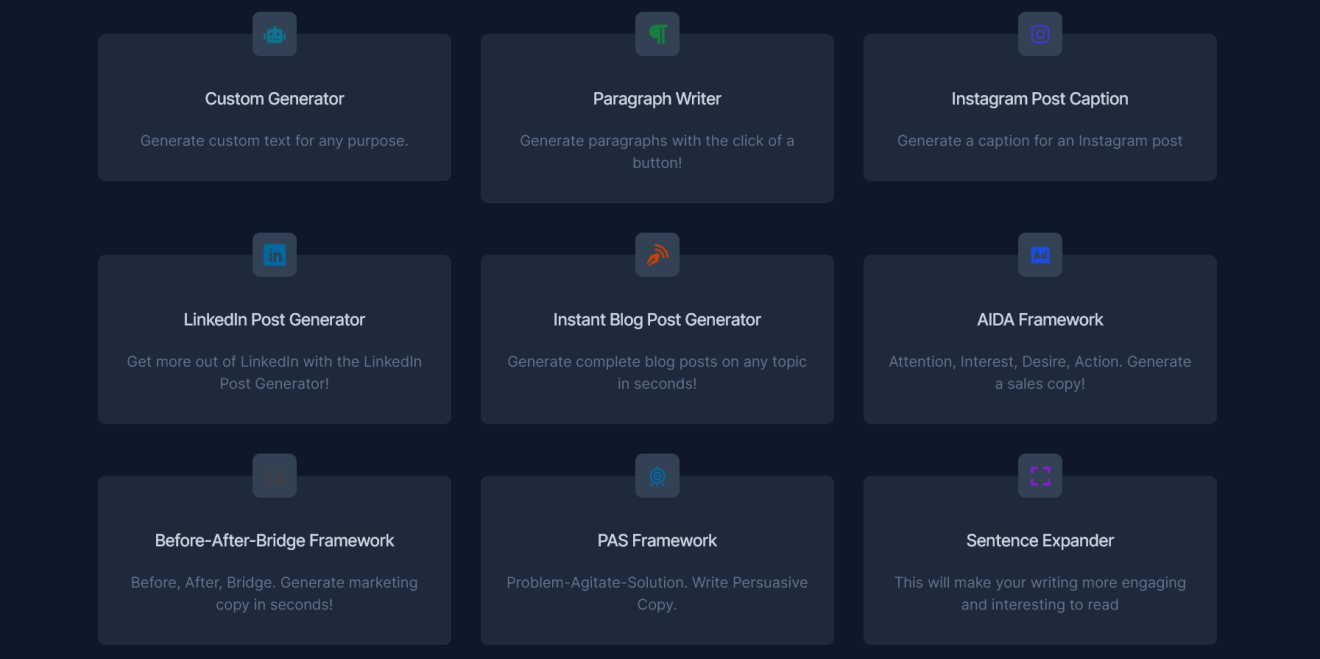The image size is (1320, 659).
Task: Click the Instant Blog Post feed icon
Action: 657,254
